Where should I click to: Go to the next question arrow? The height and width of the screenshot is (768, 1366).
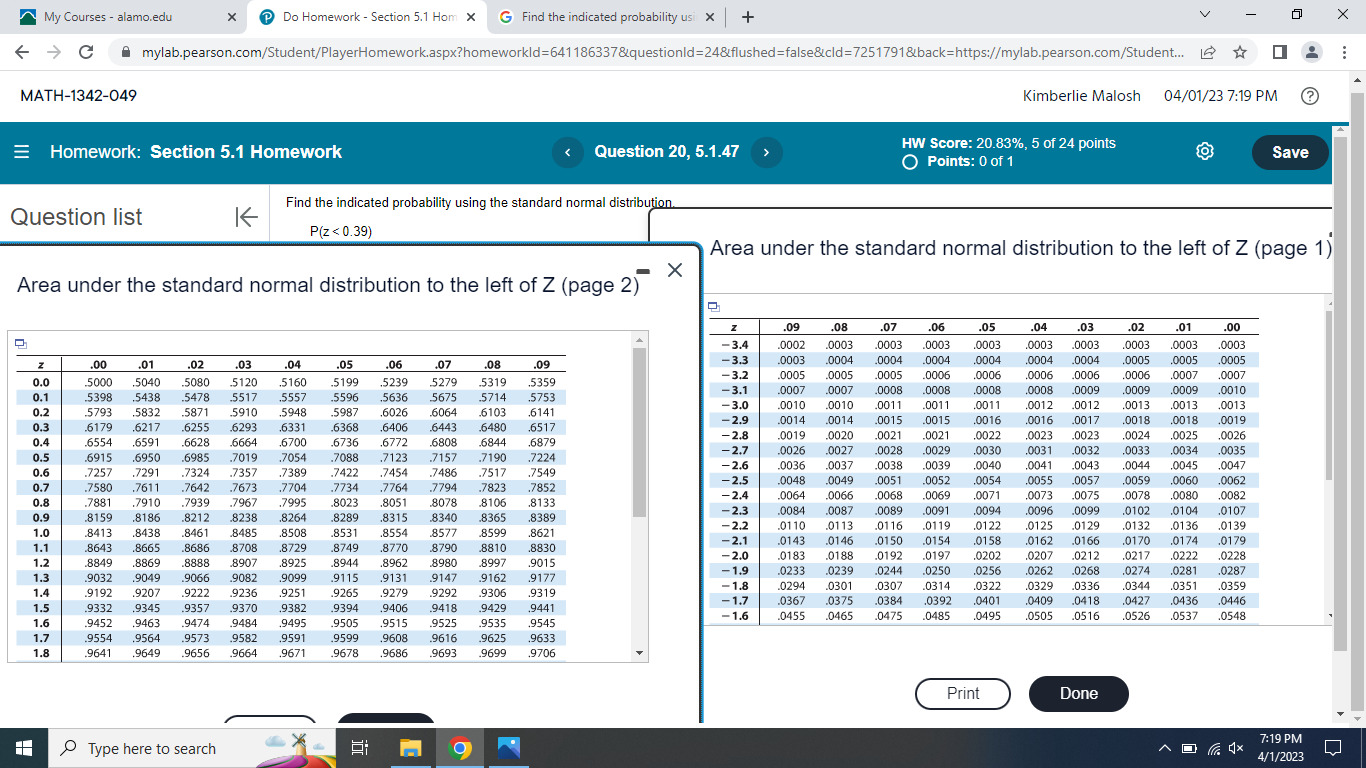(x=765, y=152)
